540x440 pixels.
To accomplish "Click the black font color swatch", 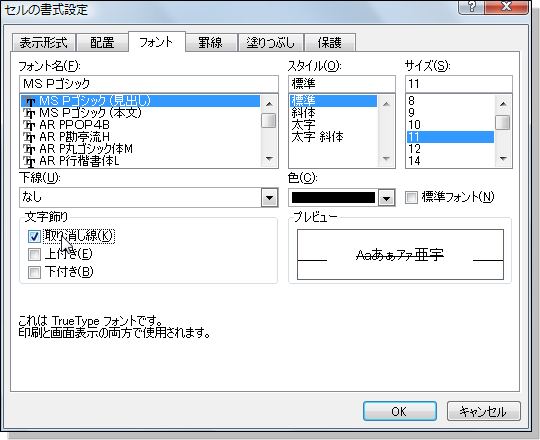I will (x=333, y=198).
